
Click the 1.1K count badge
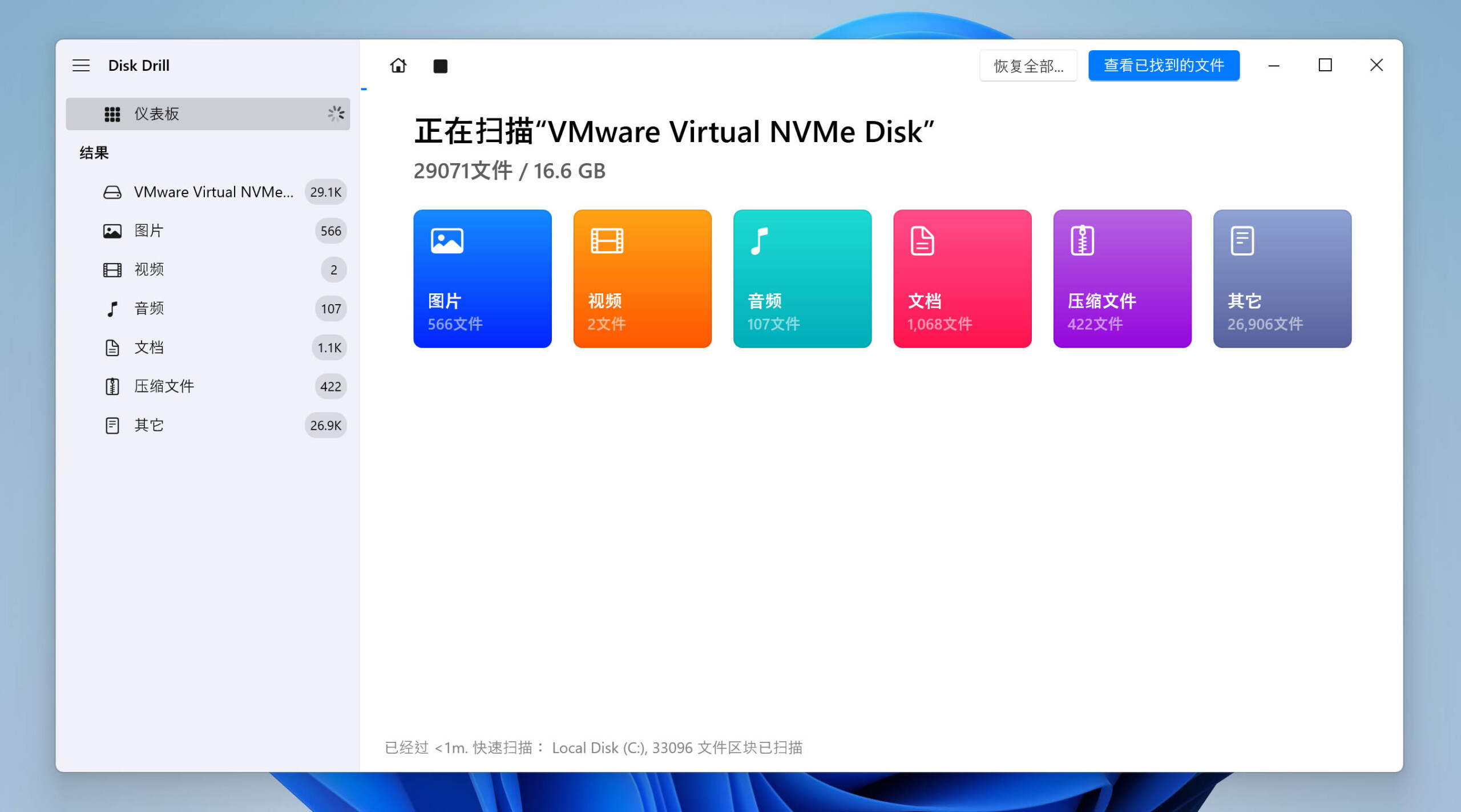(329, 348)
